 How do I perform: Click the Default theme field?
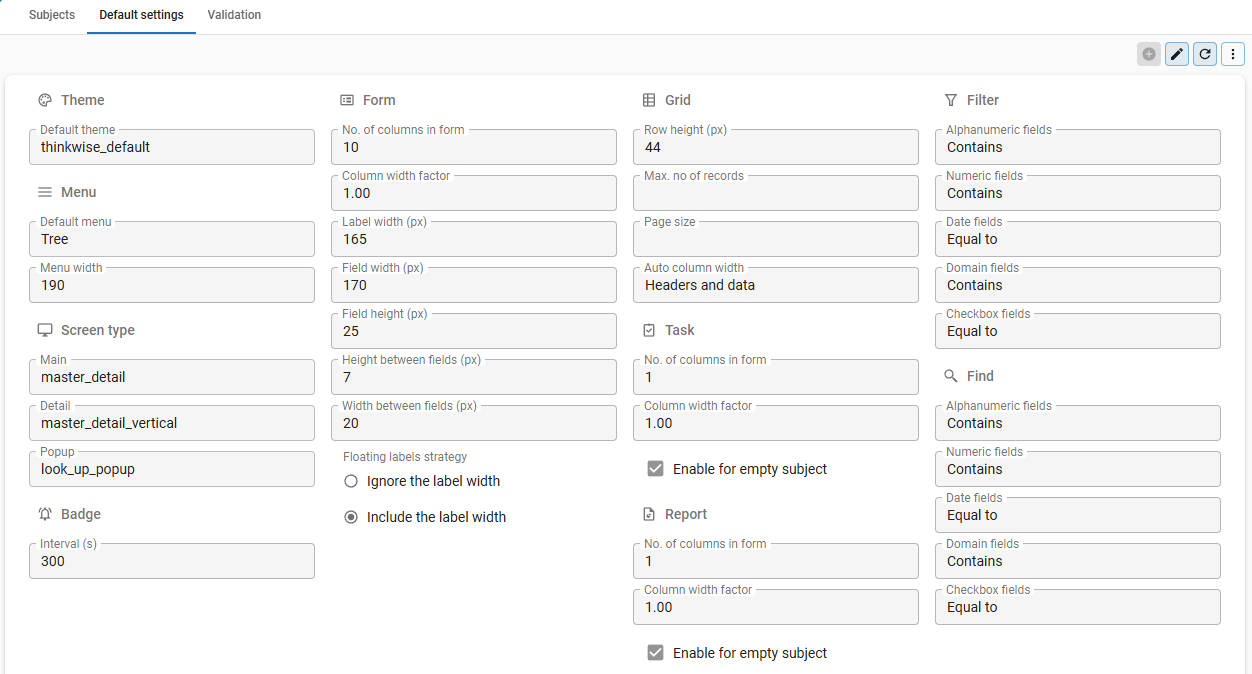tap(172, 146)
